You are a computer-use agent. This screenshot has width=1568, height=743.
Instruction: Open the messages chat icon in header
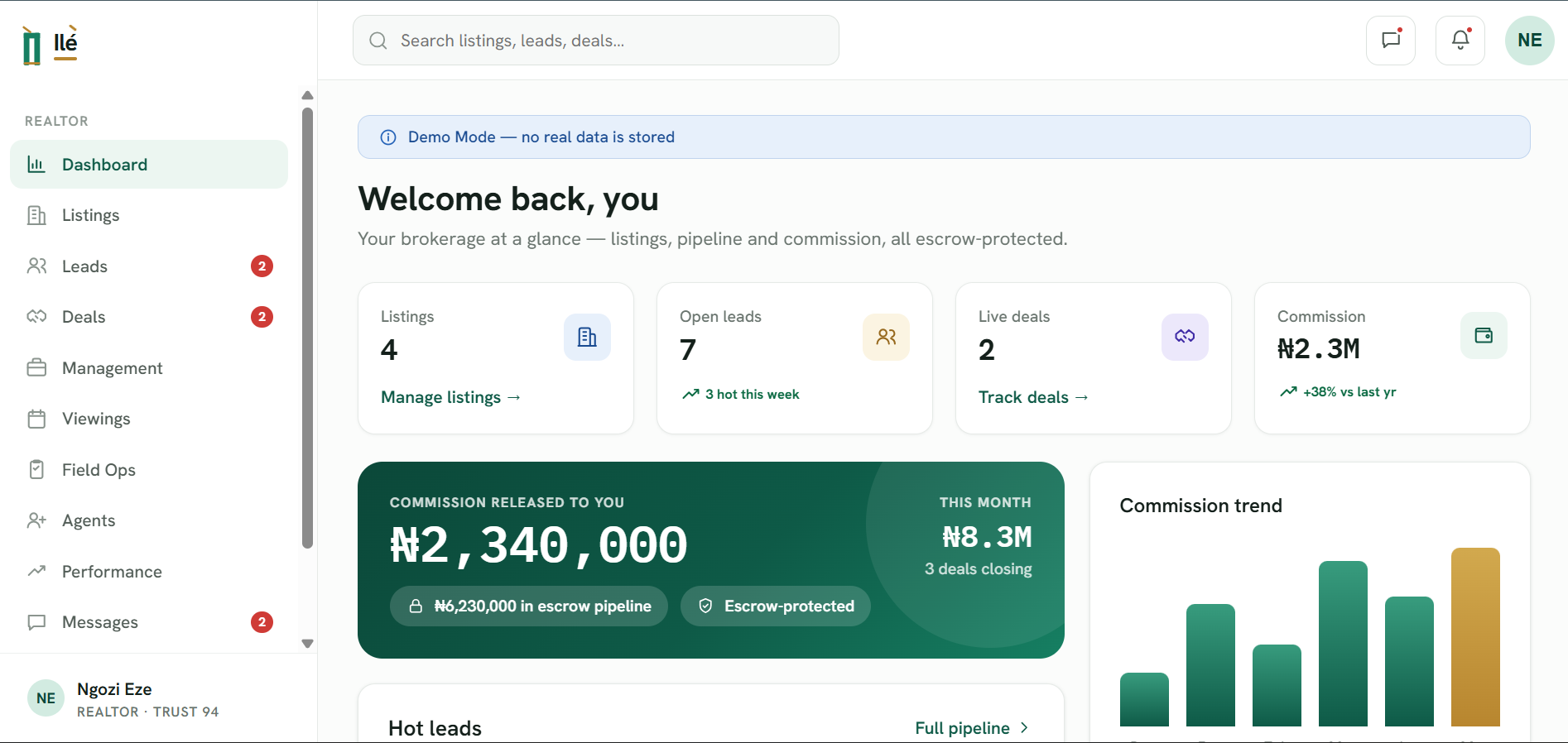coord(1391,40)
